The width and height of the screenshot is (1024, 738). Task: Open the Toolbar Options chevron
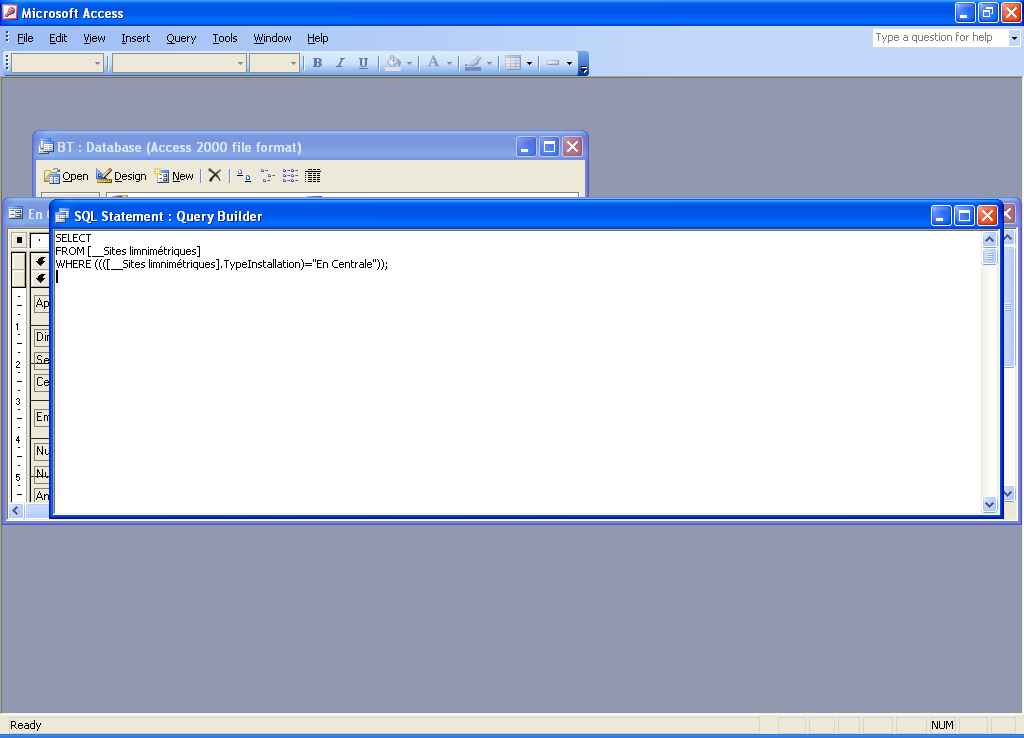point(583,64)
